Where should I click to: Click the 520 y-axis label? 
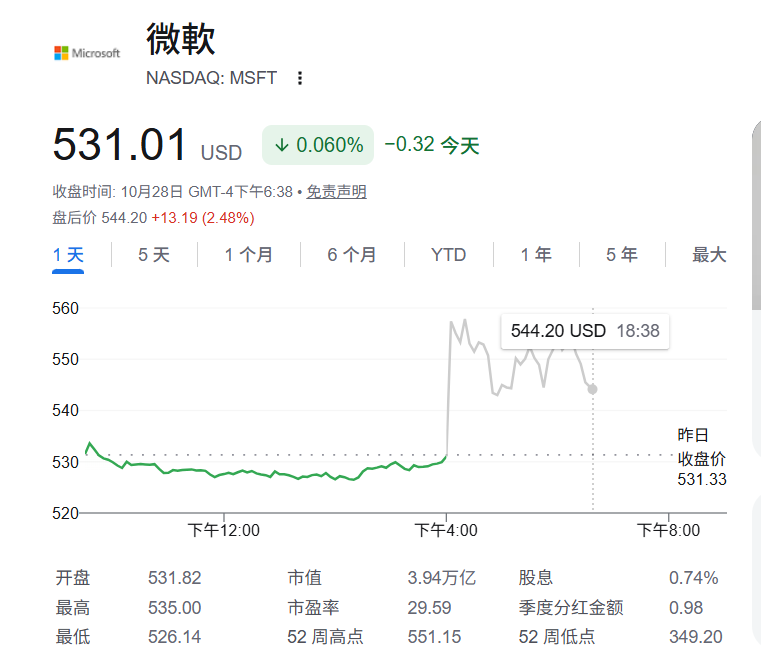(66, 513)
